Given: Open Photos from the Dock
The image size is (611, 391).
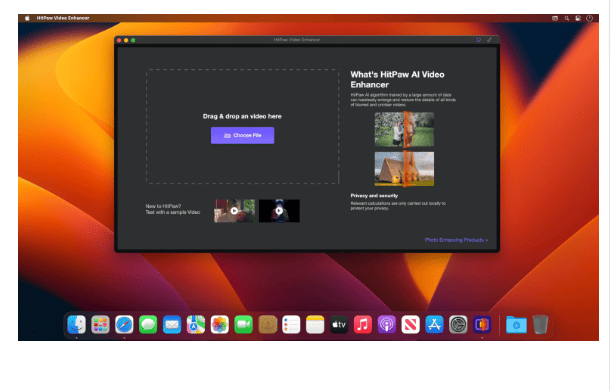Looking at the screenshot, I should tap(220, 324).
